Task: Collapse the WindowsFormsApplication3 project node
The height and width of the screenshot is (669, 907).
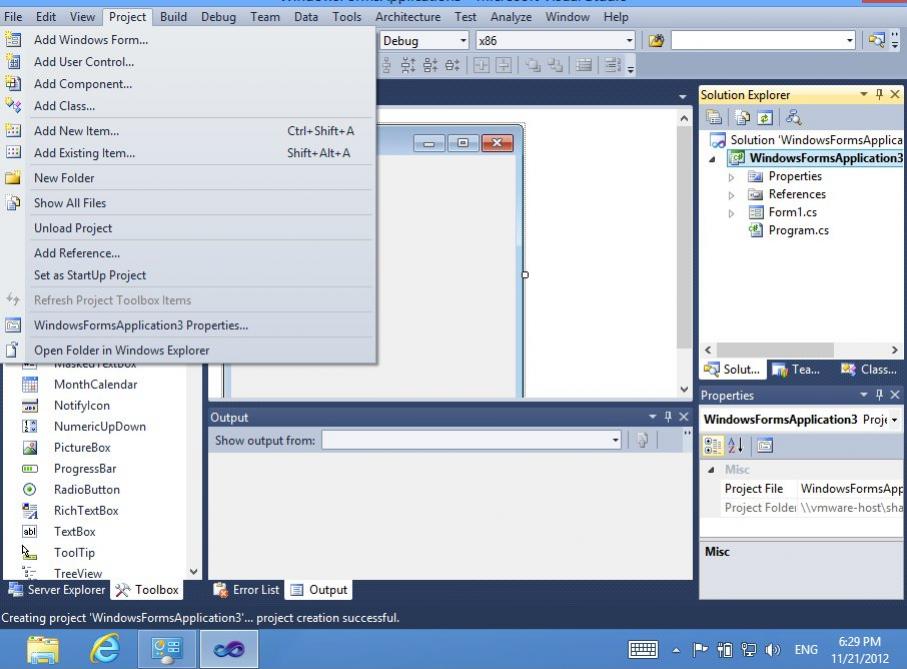Action: [x=713, y=158]
